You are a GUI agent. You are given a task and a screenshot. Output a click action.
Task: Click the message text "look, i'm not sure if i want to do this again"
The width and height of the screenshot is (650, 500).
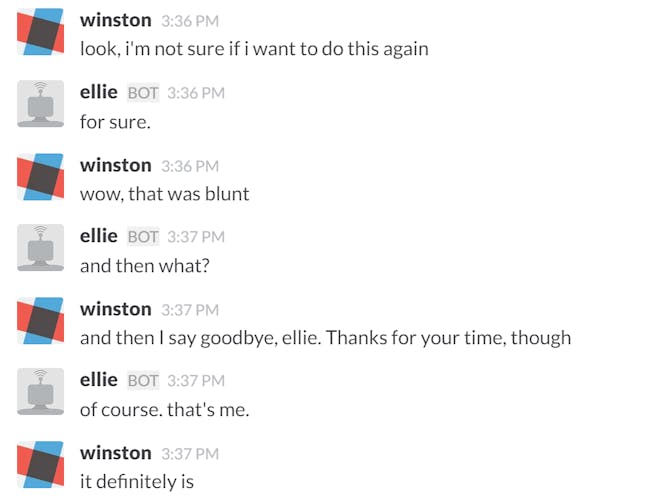254,49
